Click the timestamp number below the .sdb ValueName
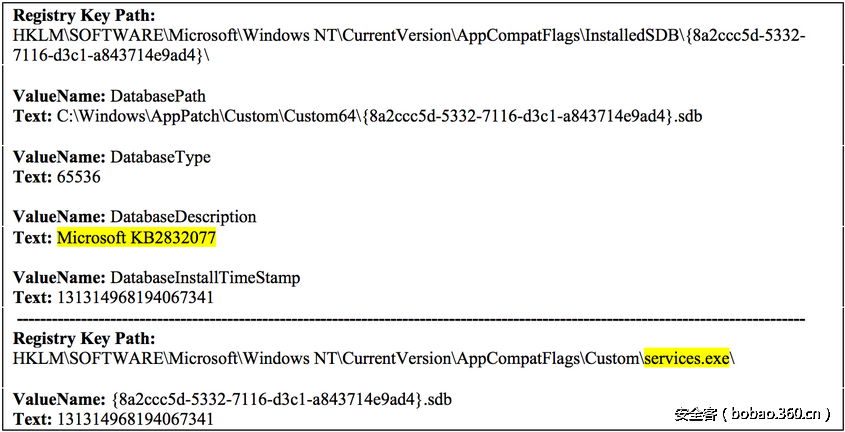The image size is (845, 432). coord(135,418)
